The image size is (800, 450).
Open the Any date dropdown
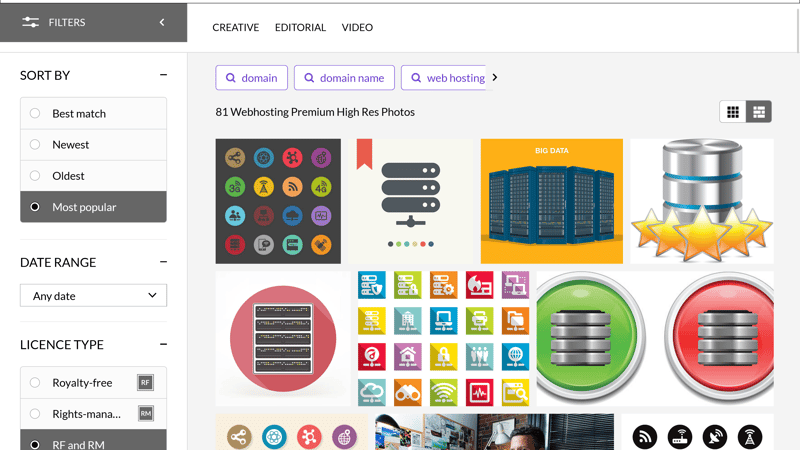(93, 296)
